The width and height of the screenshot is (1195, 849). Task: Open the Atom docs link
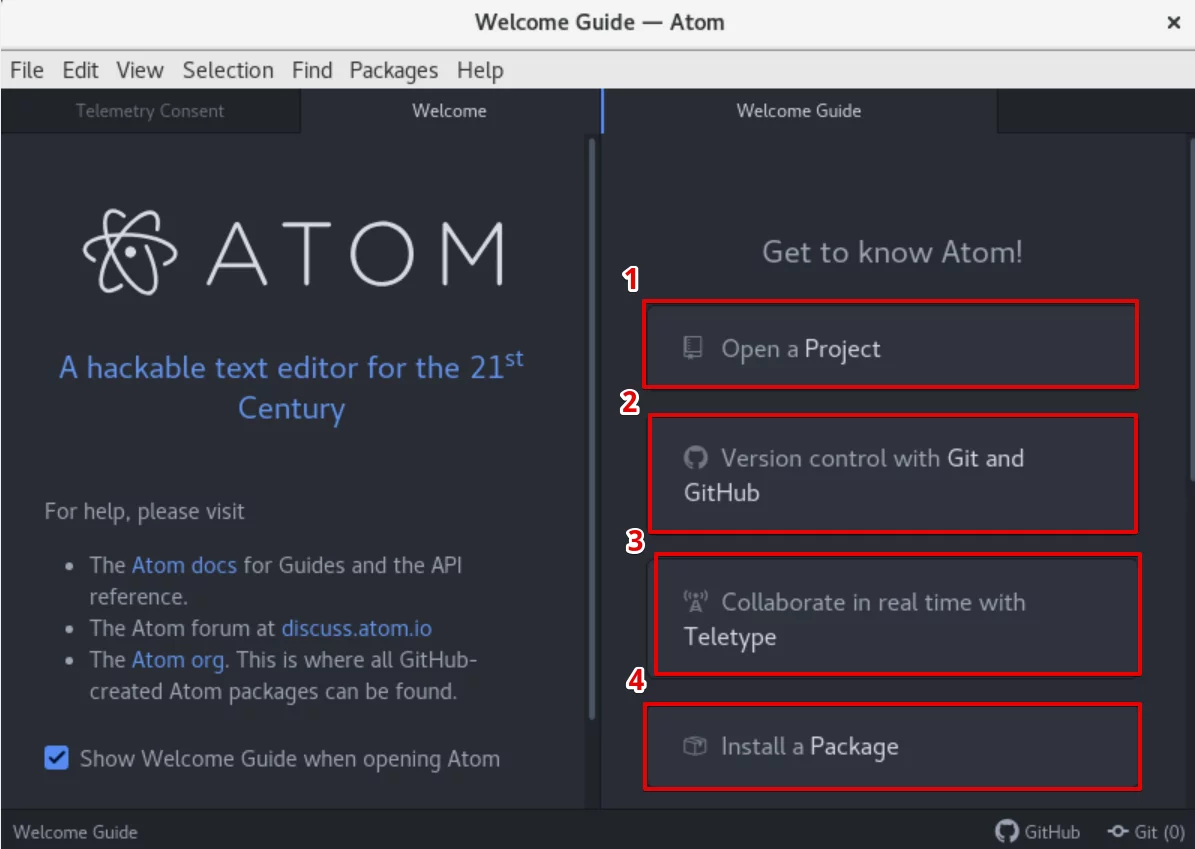(x=184, y=565)
